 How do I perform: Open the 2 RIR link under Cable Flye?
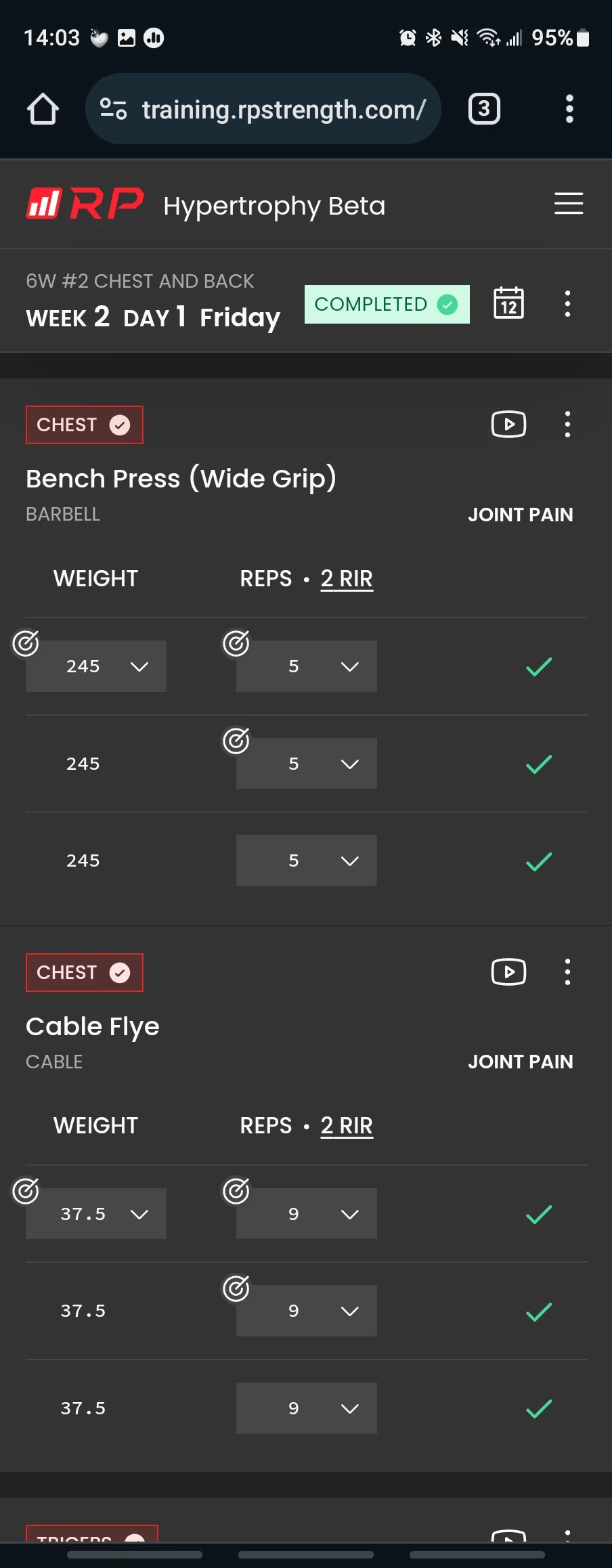[347, 1125]
